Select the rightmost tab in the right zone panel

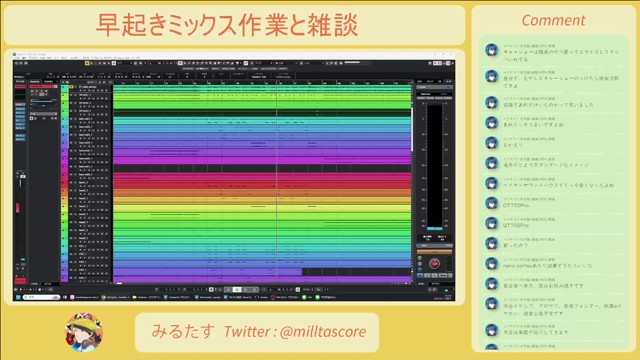(449, 82)
